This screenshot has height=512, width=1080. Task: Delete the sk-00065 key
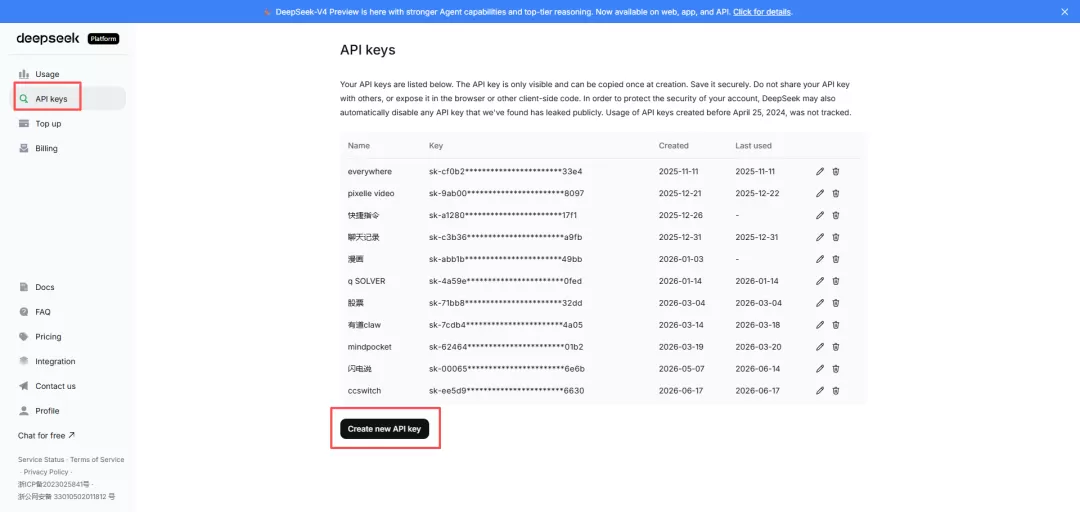click(x=835, y=369)
